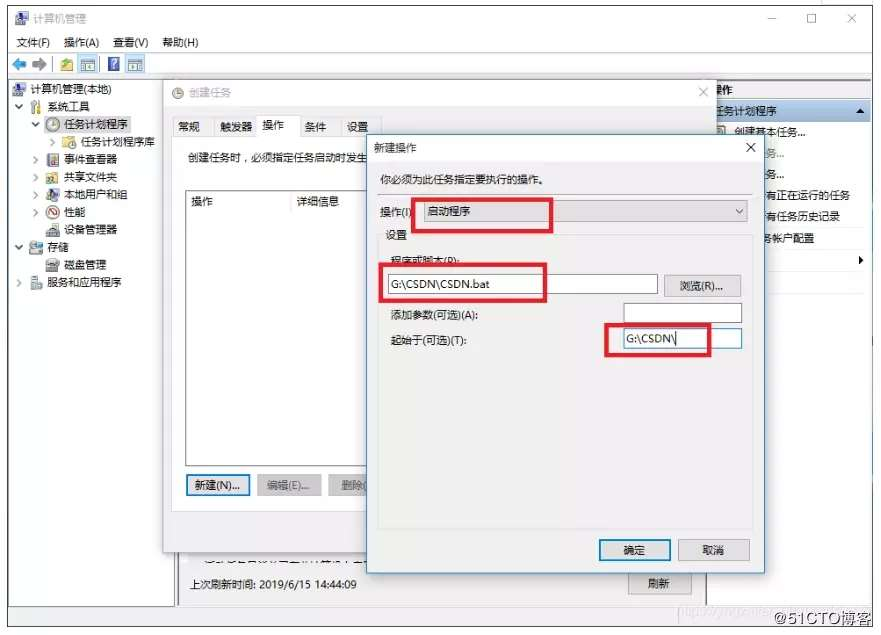Viewport: 881px width, 635px height.
Task: Open the 操作 dropdown showing 启动程序
Action: (585, 211)
